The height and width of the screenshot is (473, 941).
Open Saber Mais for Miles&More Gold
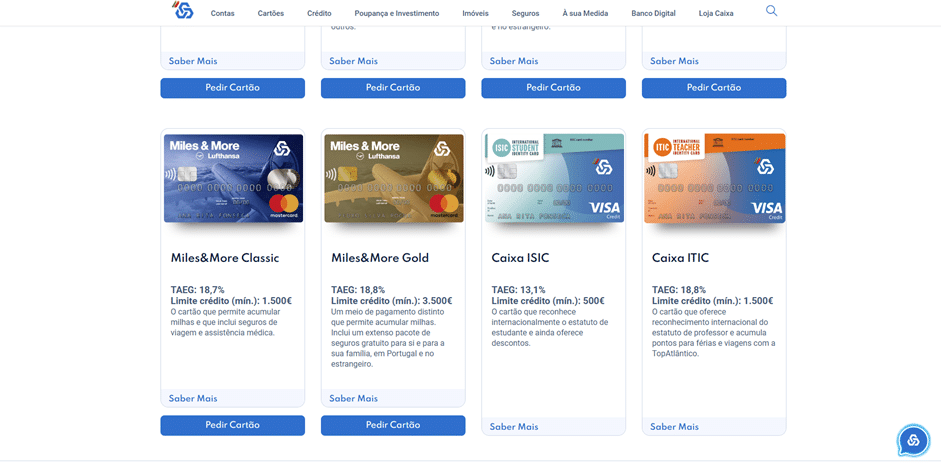354,398
